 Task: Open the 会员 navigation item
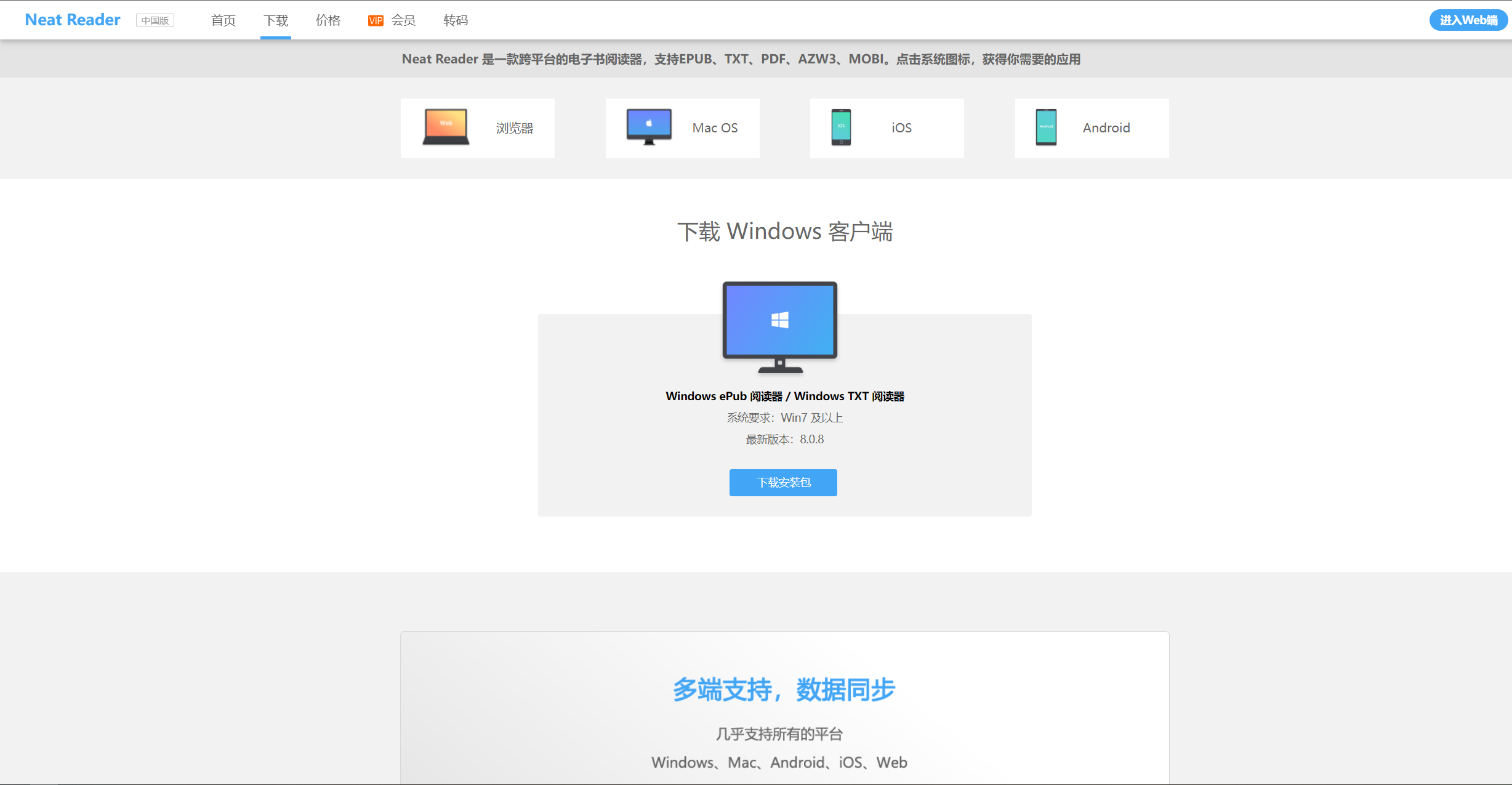pyautogui.click(x=403, y=20)
